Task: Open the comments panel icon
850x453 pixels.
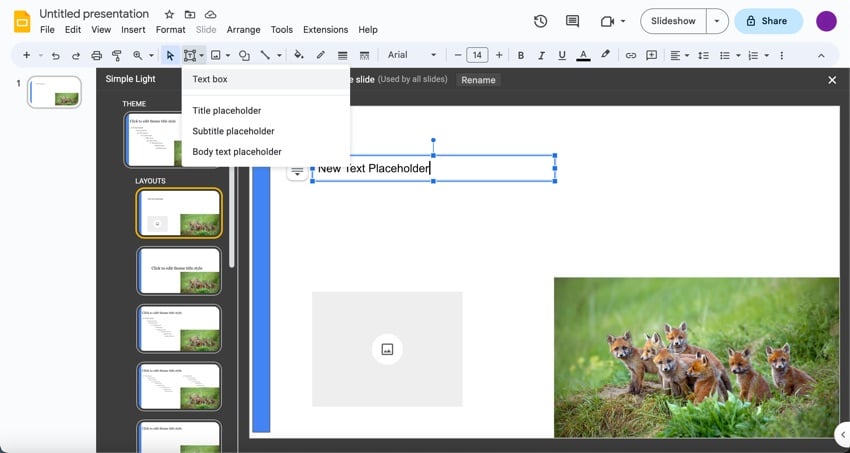Action: click(x=572, y=21)
